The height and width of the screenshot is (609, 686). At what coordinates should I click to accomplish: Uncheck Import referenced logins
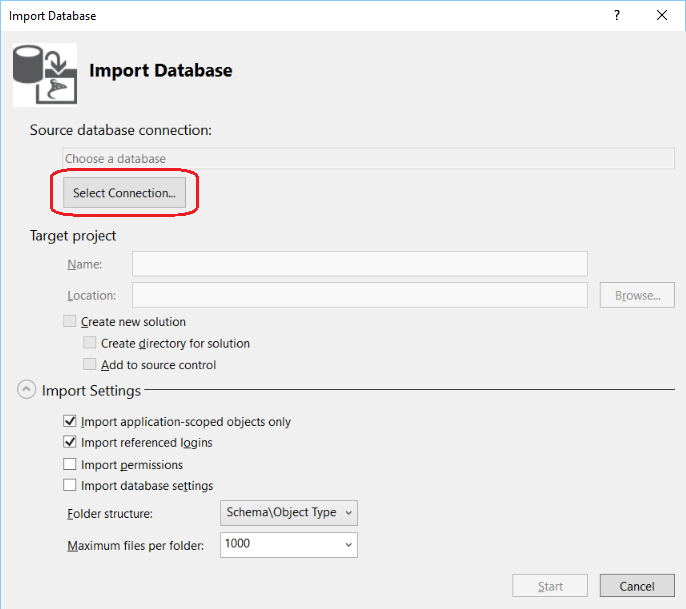pyautogui.click(x=70, y=442)
